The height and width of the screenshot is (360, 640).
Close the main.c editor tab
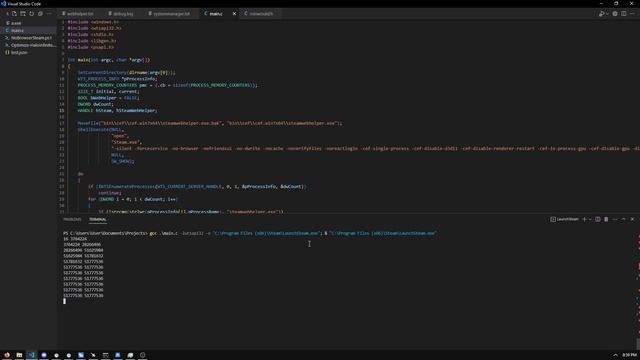234,13
